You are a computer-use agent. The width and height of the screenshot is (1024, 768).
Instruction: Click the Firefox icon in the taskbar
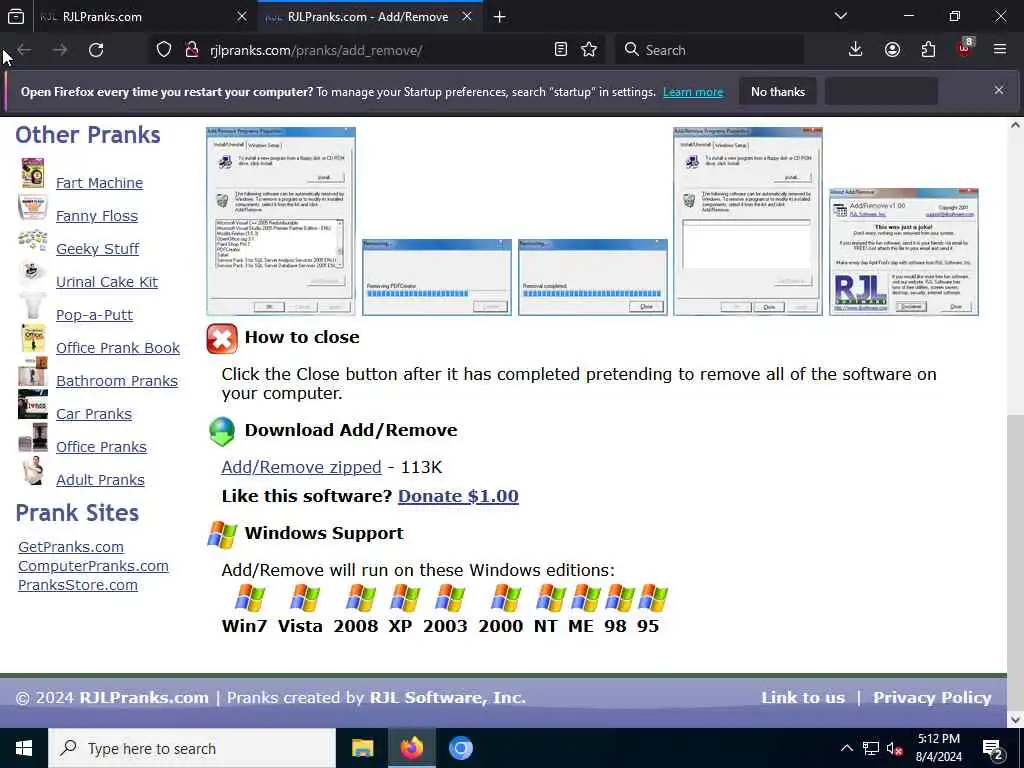[x=411, y=748]
